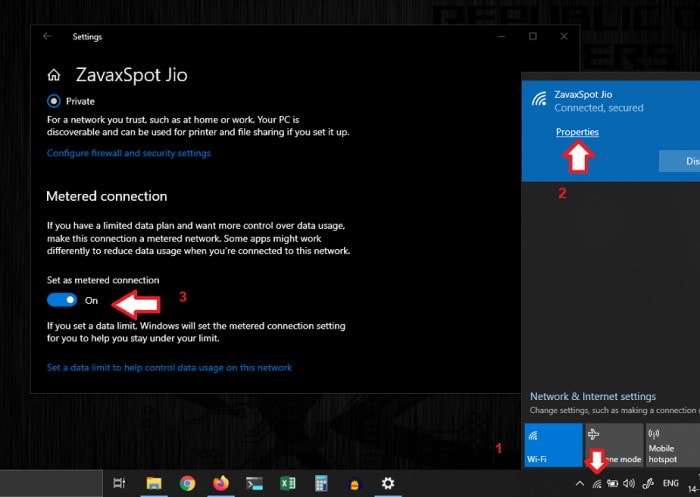Click the Disconnect button in flyout

pos(679,161)
